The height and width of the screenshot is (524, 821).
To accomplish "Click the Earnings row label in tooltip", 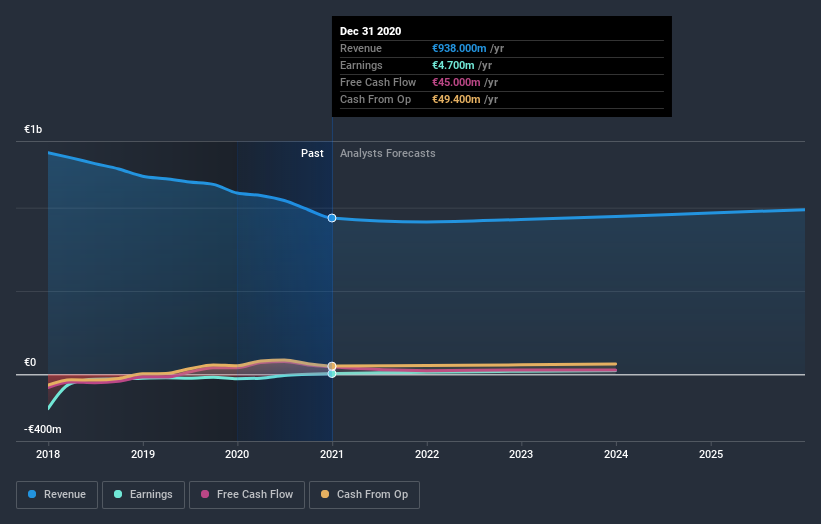I will 361,65.
